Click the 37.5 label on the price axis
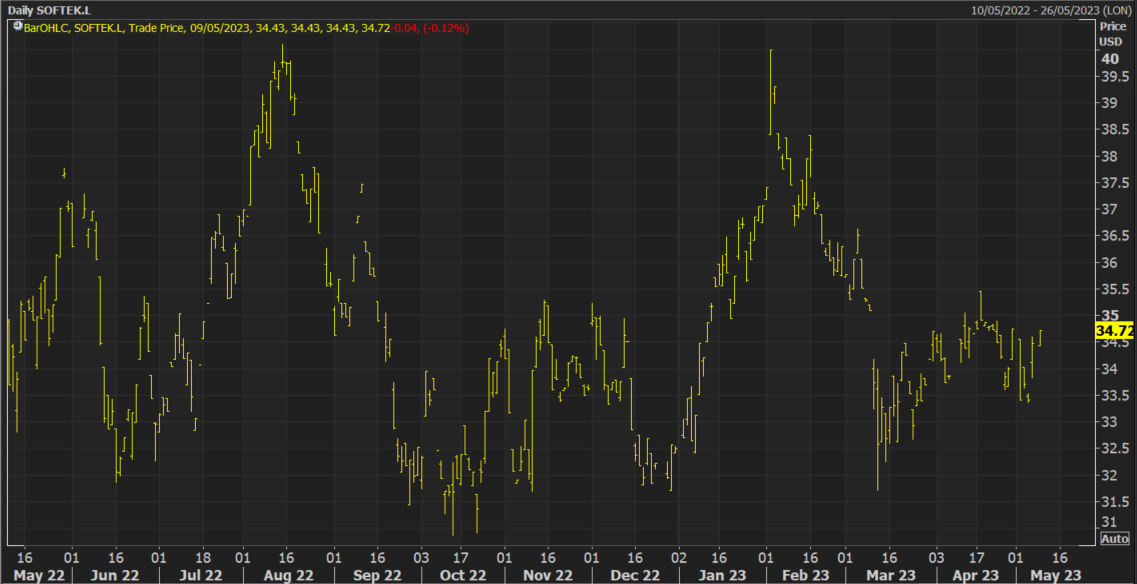This screenshot has width=1137, height=584. (x=1109, y=183)
